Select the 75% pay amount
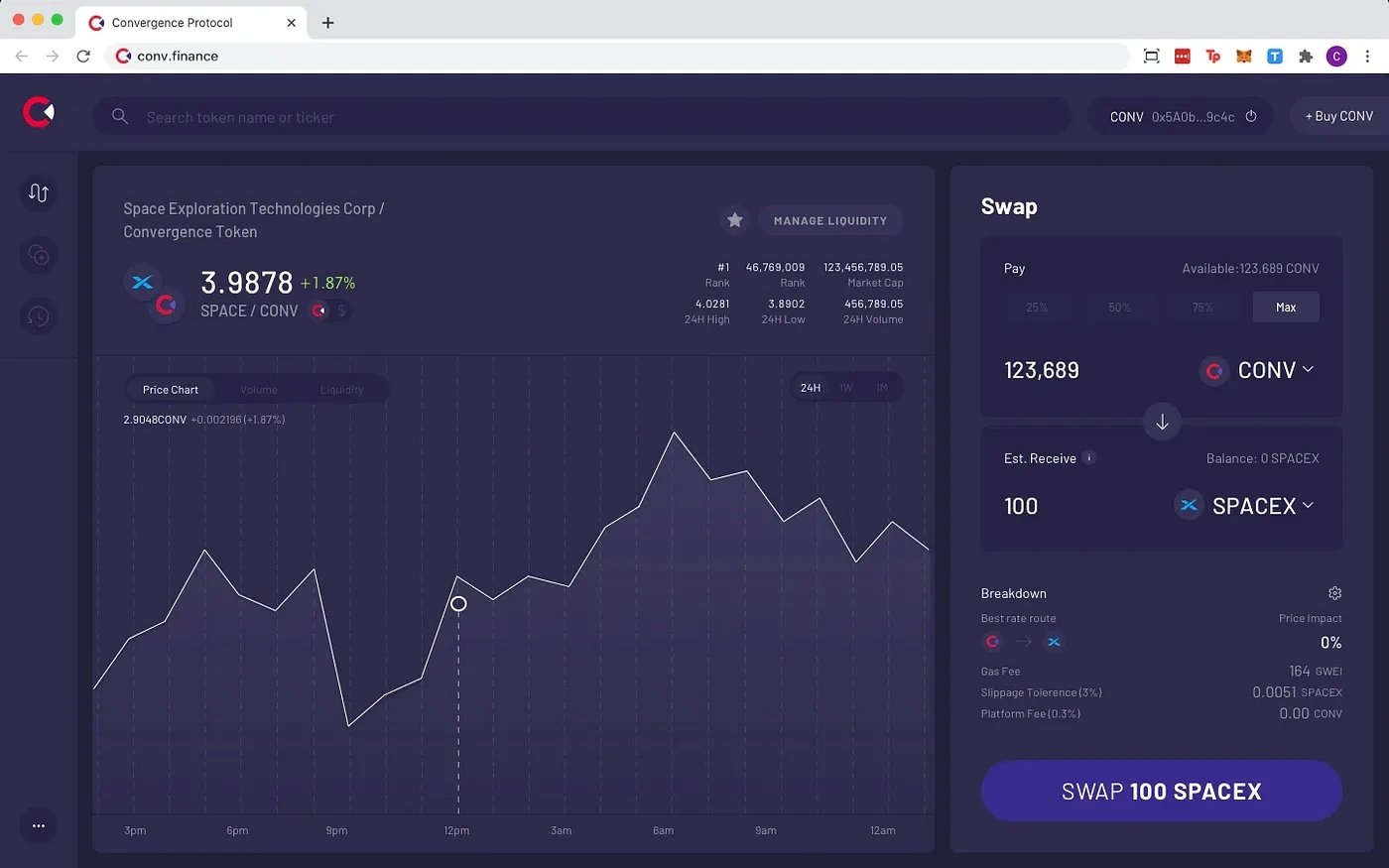This screenshot has width=1389, height=868. [x=1202, y=308]
